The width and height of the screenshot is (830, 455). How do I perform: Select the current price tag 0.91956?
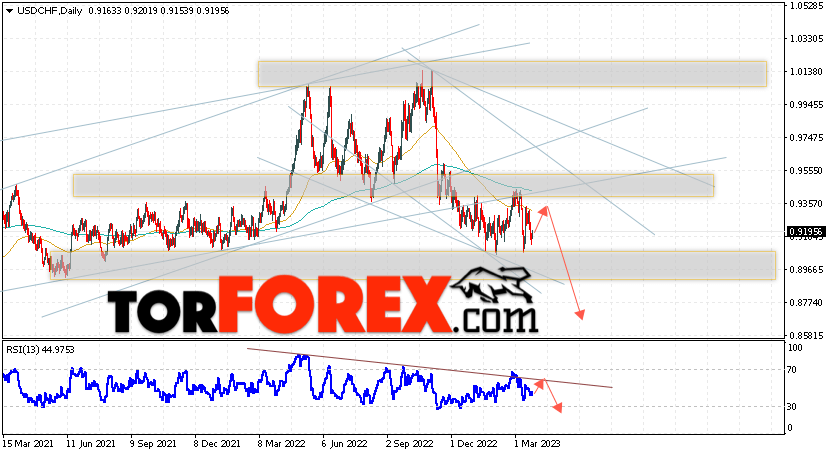(807, 232)
